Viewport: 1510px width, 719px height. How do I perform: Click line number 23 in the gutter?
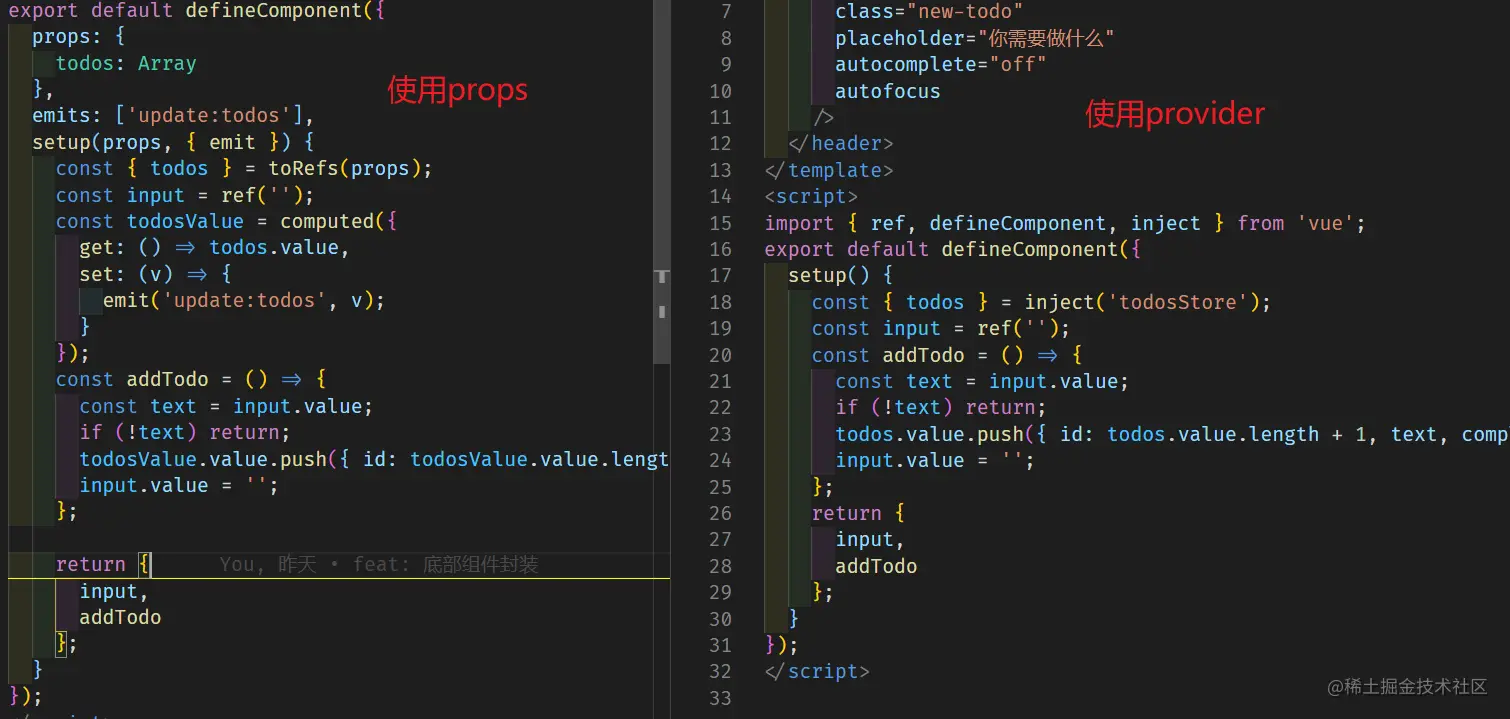pyautogui.click(x=720, y=434)
